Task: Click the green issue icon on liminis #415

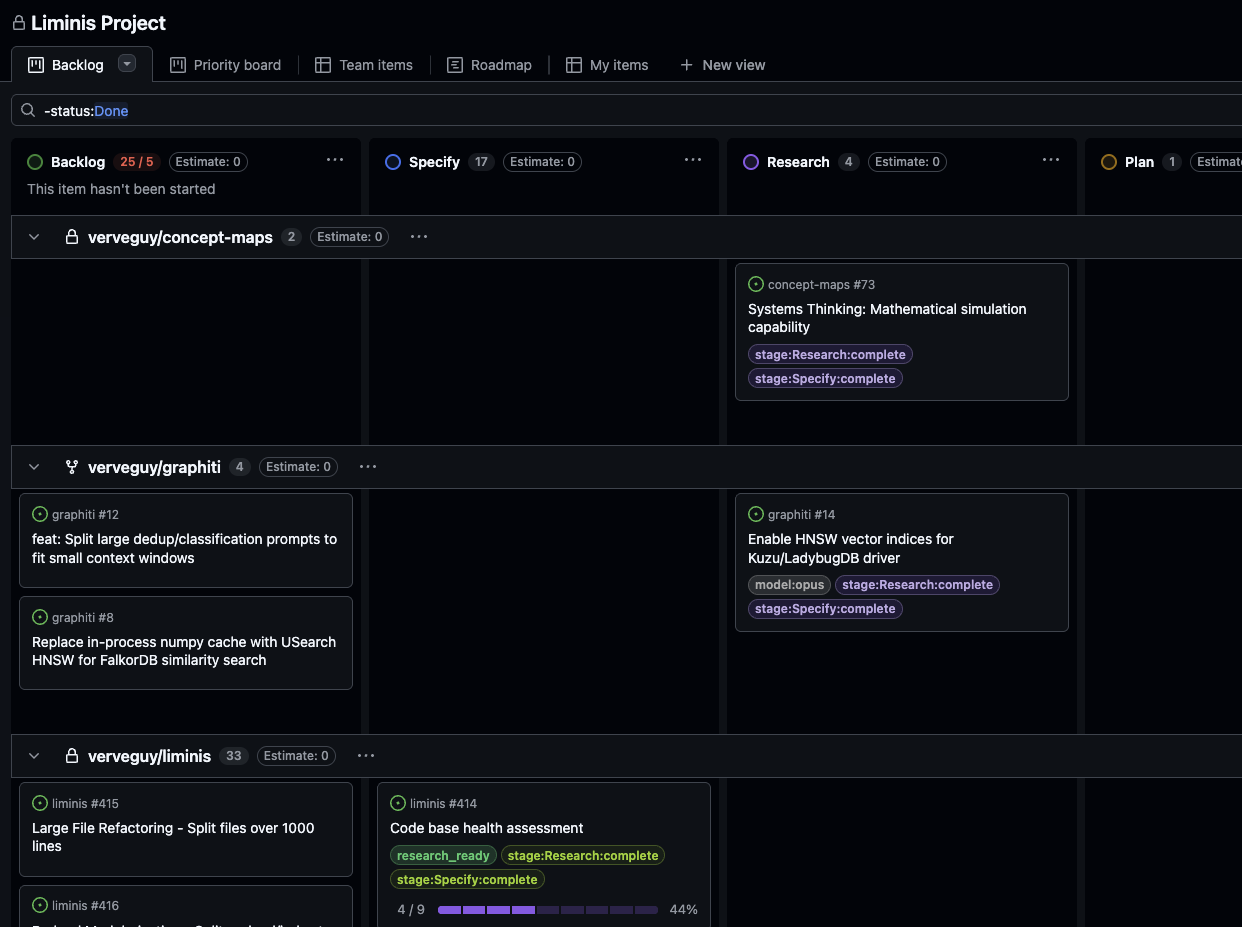Action: point(40,803)
